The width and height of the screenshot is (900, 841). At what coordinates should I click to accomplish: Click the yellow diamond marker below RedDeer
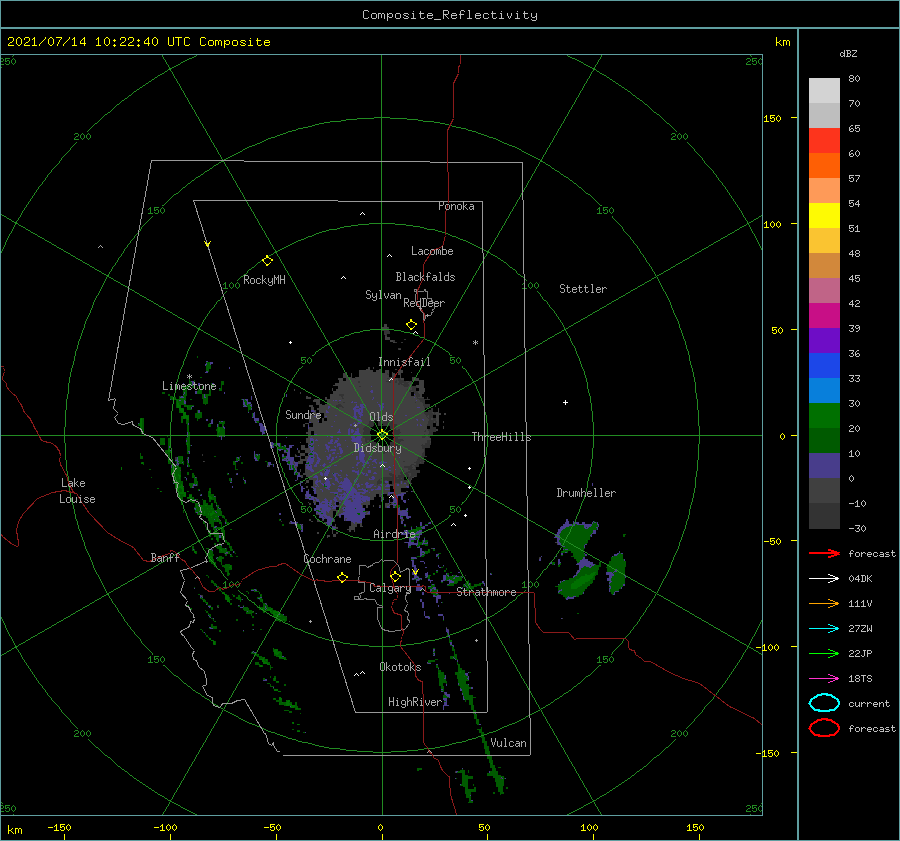pos(411,325)
